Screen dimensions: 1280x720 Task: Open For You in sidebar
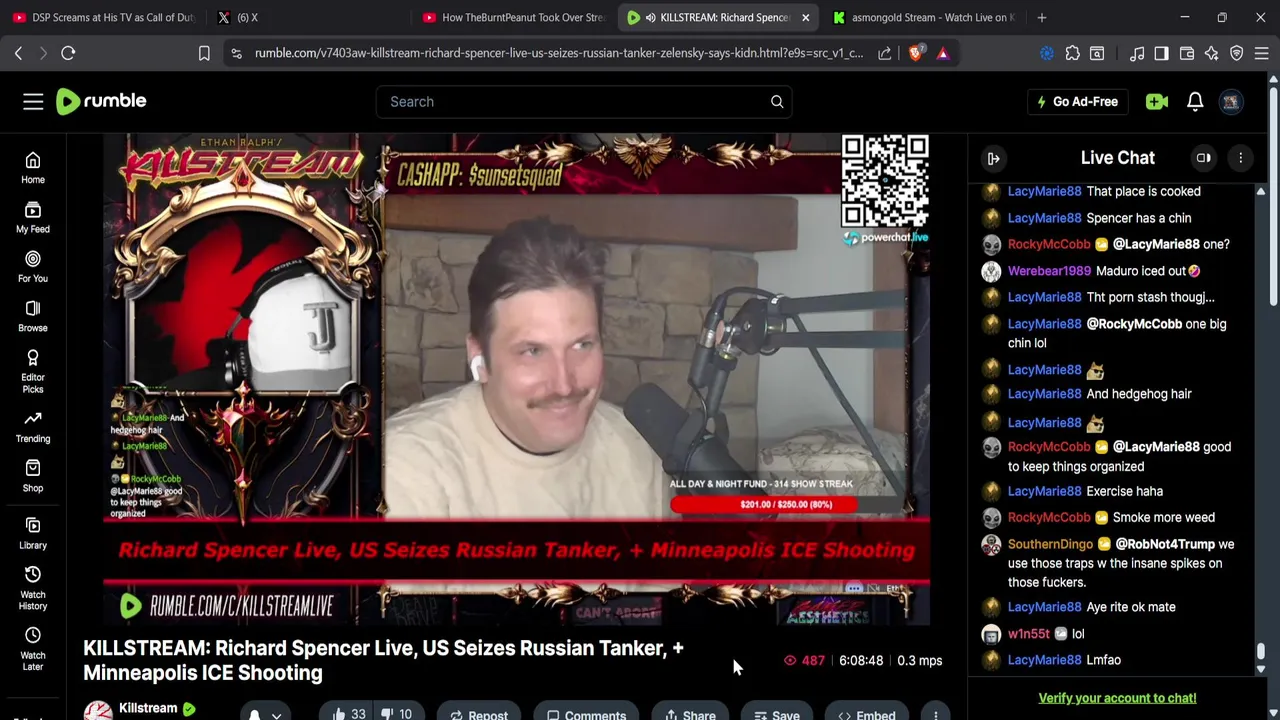pyautogui.click(x=33, y=267)
